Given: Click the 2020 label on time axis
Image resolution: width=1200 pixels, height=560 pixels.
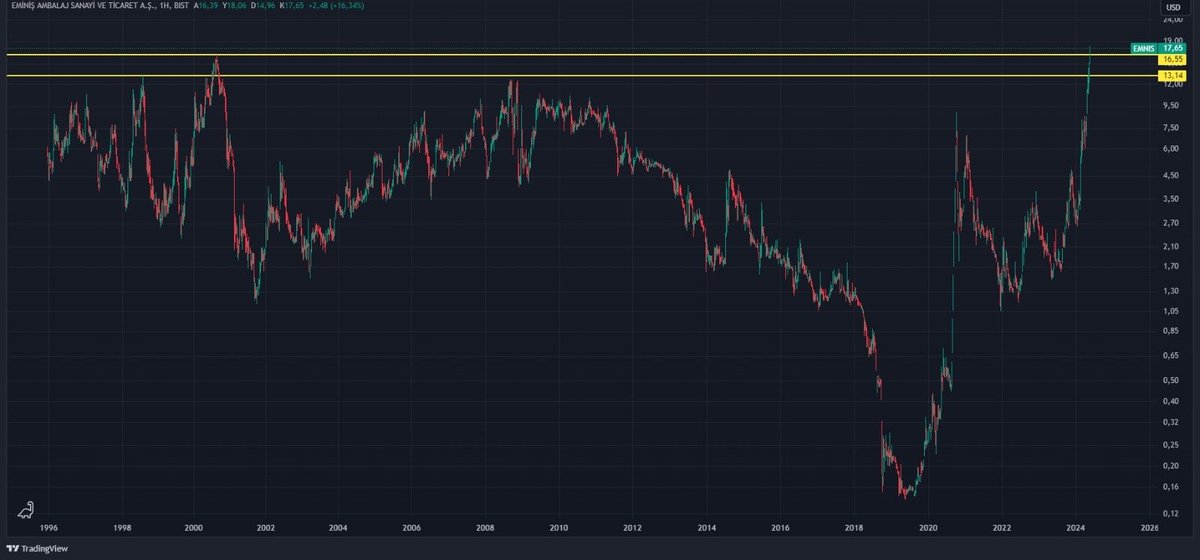Looking at the screenshot, I should pyautogui.click(x=928, y=526).
